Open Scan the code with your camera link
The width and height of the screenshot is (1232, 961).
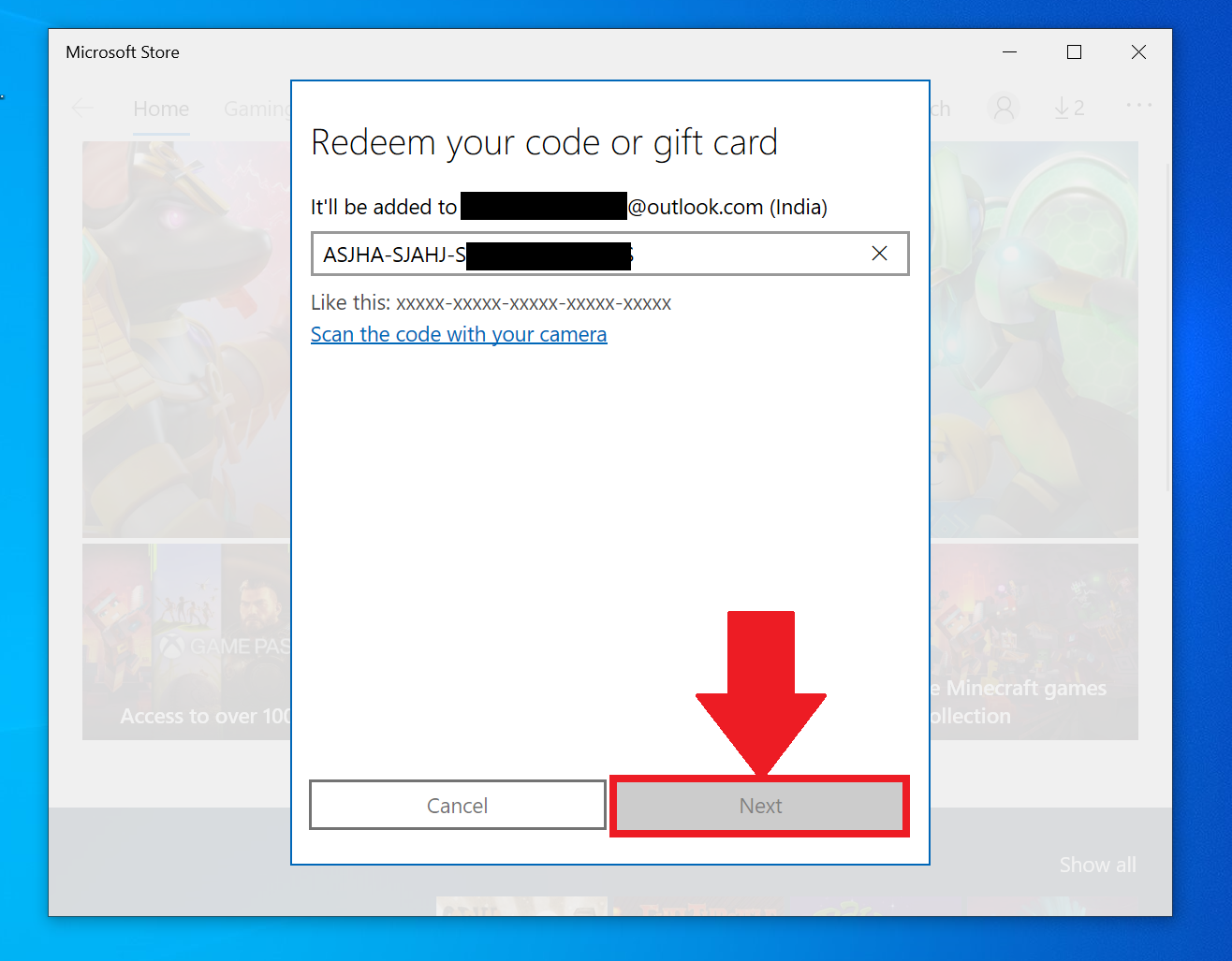click(459, 334)
